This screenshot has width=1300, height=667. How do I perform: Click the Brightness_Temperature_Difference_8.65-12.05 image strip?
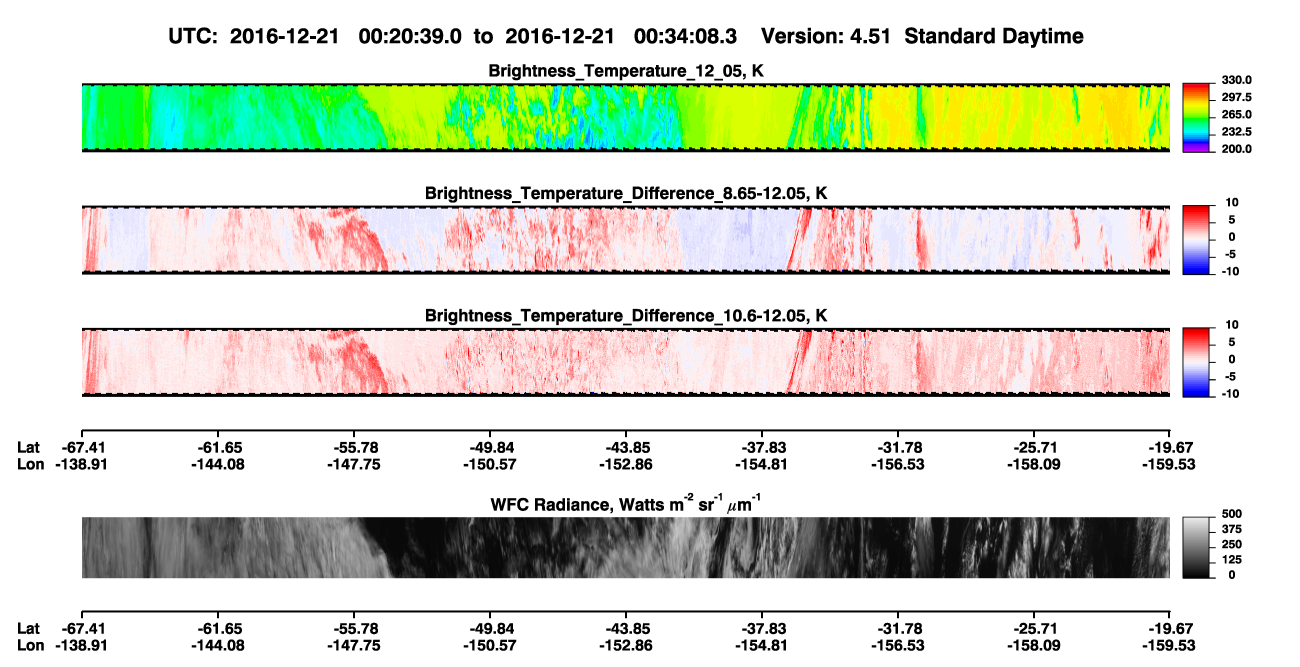tap(625, 240)
